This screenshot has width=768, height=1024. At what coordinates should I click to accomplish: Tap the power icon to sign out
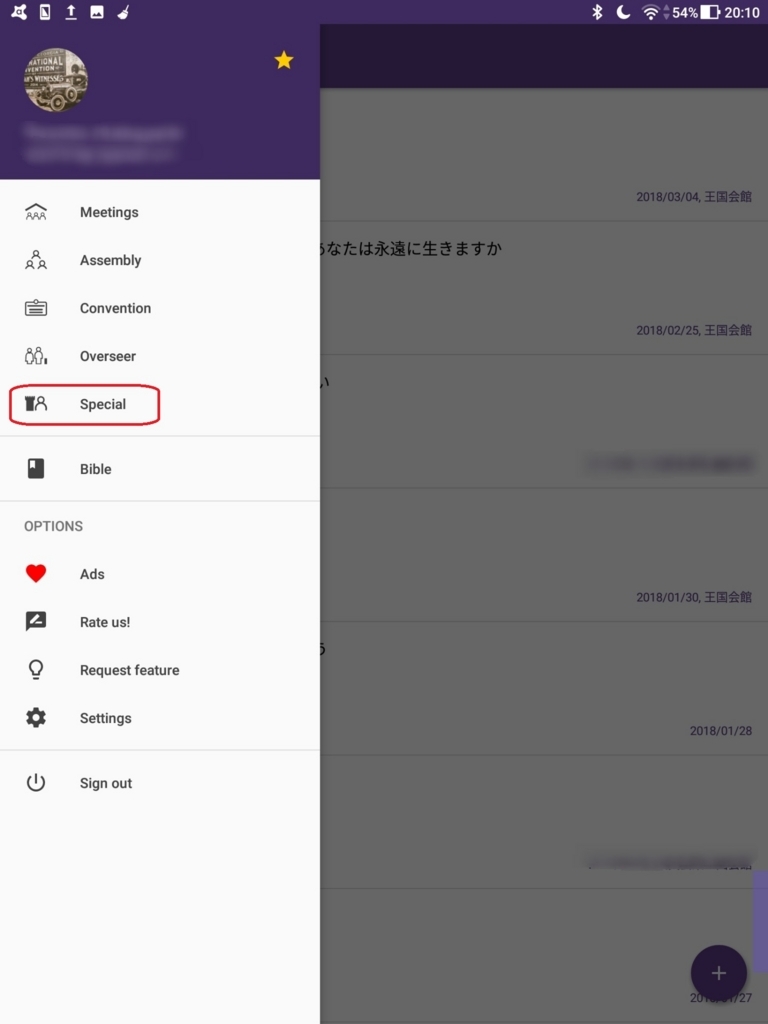point(36,782)
